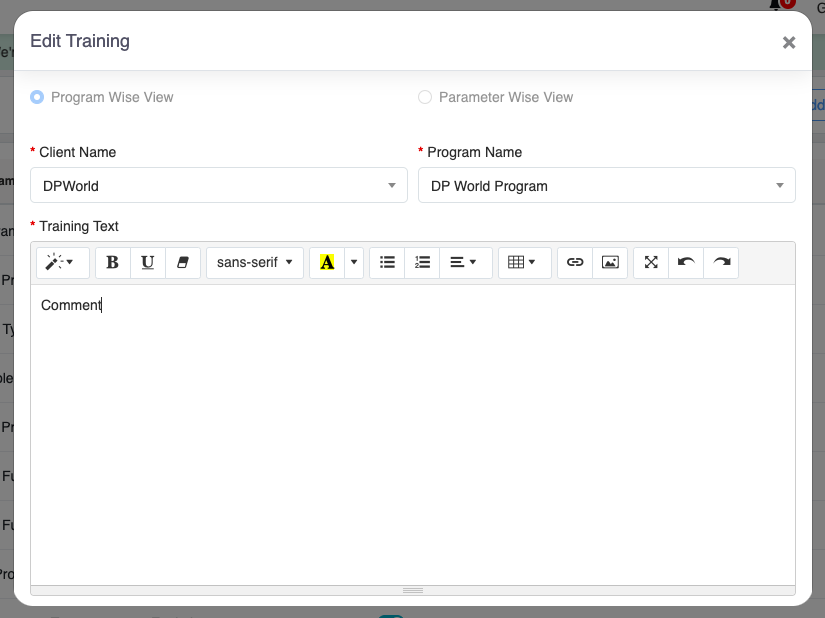Click the insert picture icon

[610, 262]
